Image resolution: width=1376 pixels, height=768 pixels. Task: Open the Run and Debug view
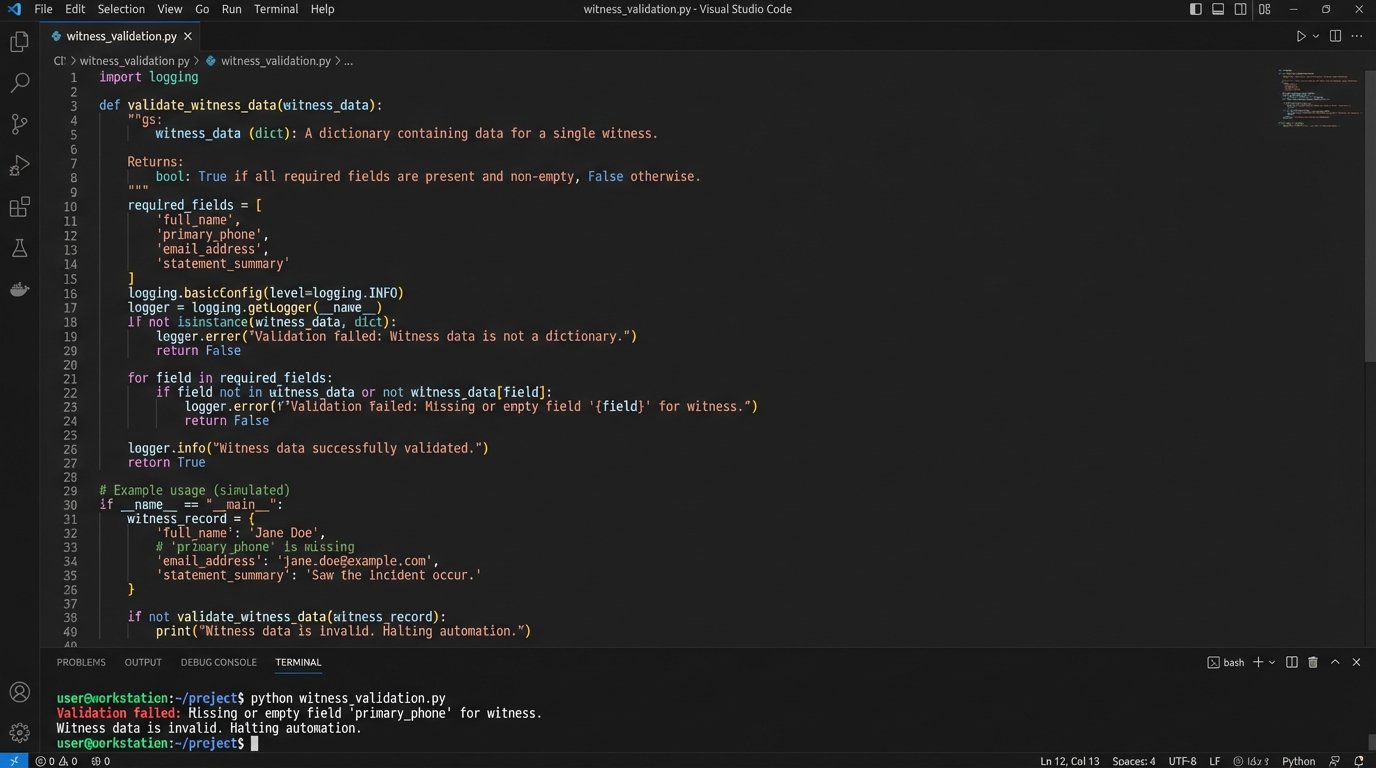19,165
